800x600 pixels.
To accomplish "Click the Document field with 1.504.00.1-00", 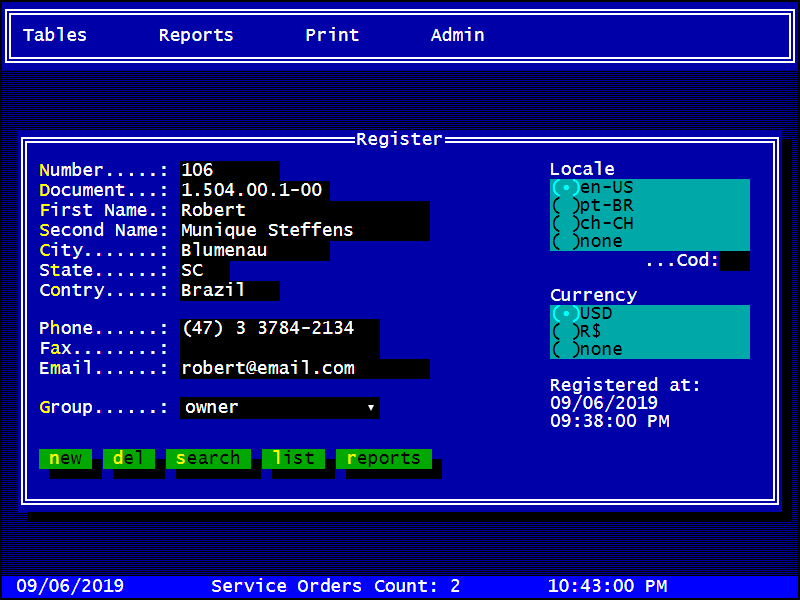I will (255, 190).
